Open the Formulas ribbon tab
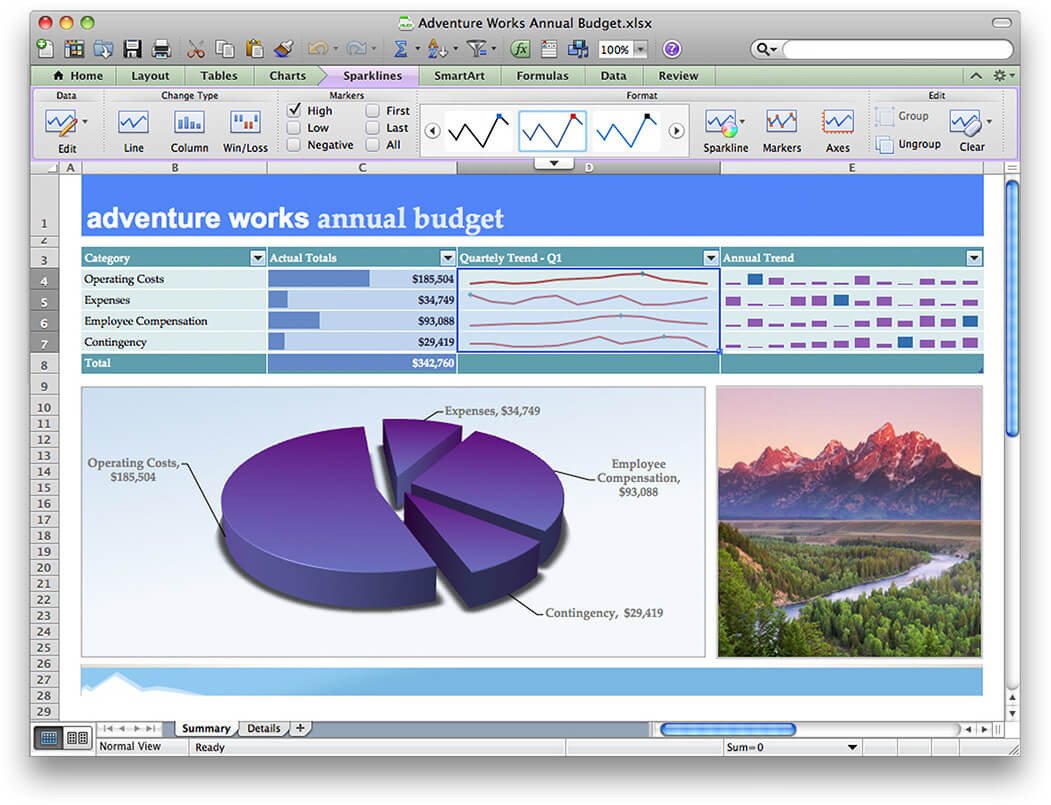Screen dimensions: 1051x805 coord(542,75)
